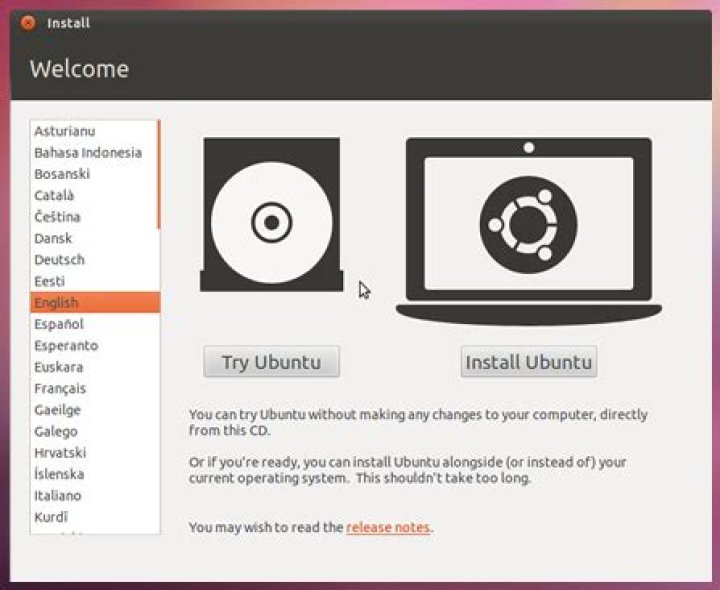Select Asturianu language

click(95, 131)
